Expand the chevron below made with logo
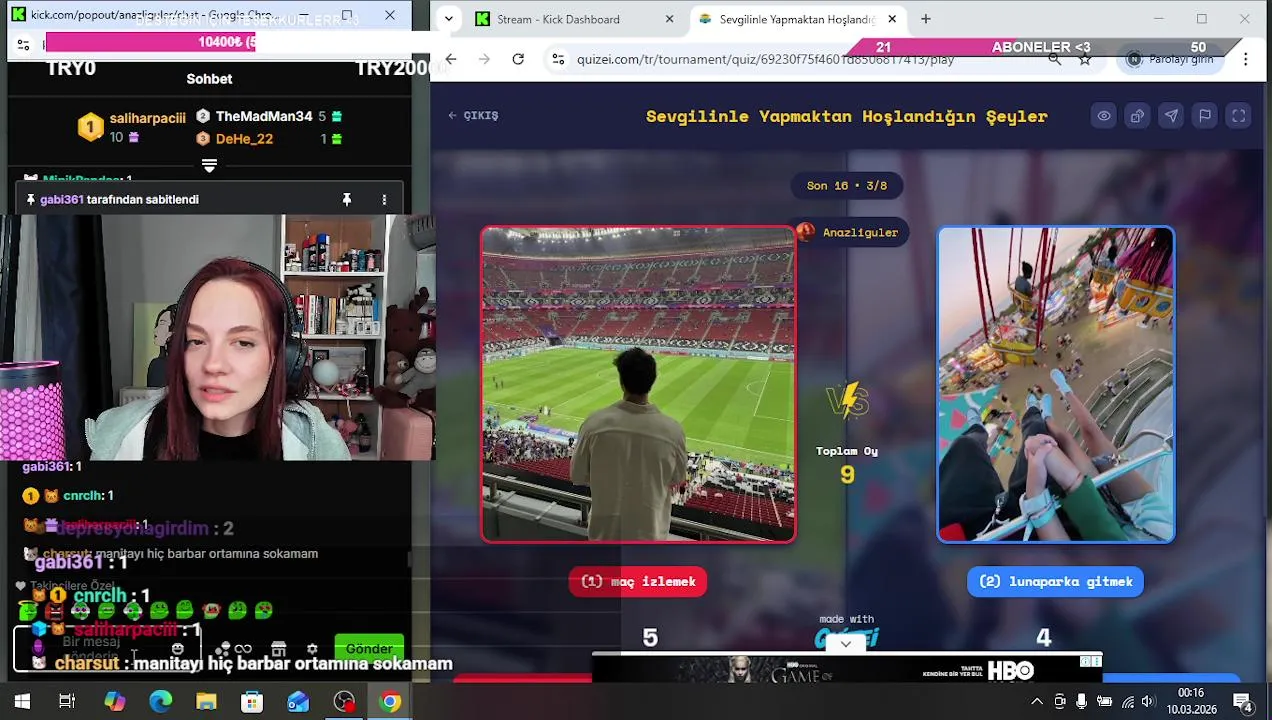 click(846, 645)
